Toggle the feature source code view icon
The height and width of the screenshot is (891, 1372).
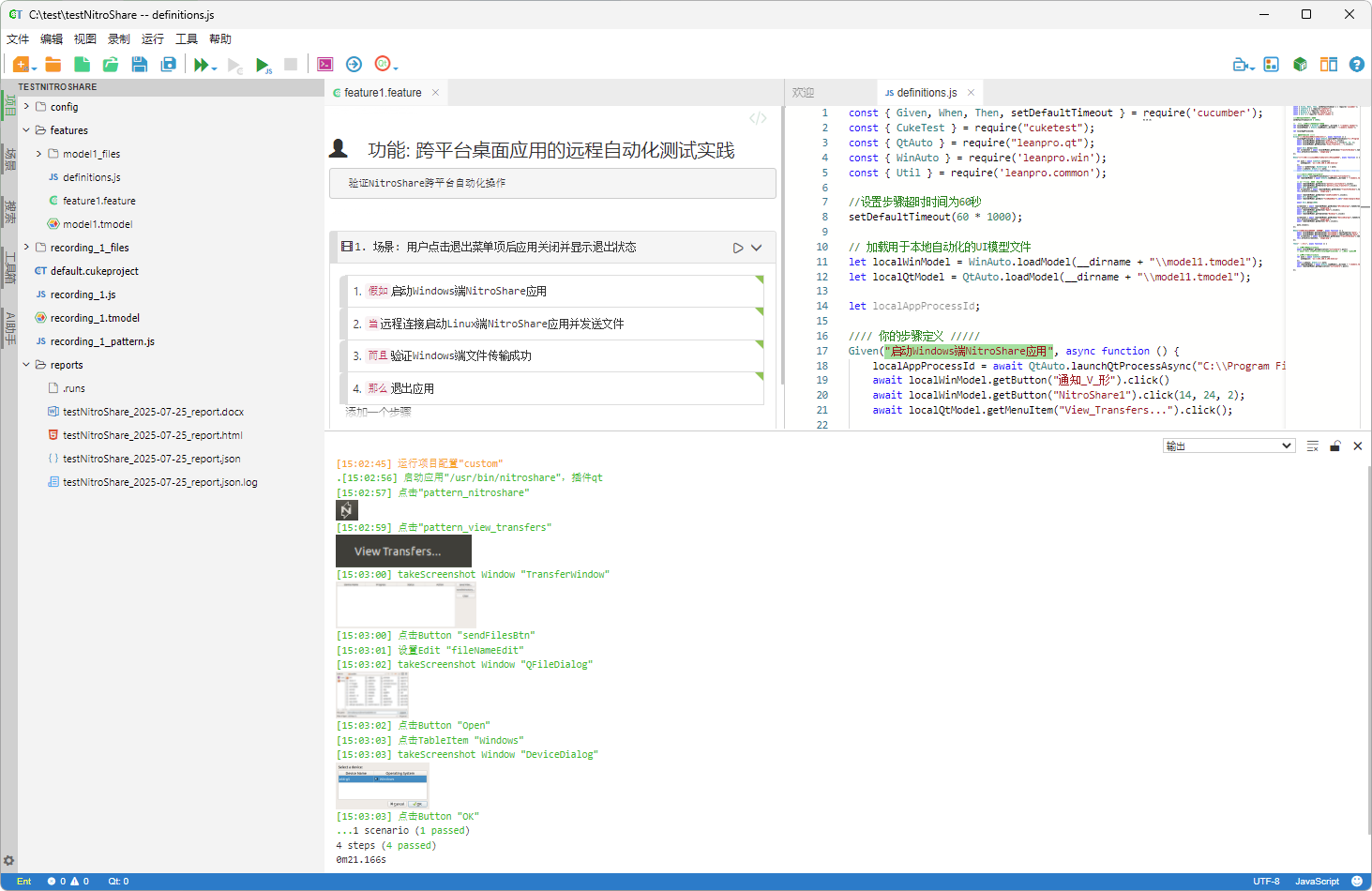758,118
